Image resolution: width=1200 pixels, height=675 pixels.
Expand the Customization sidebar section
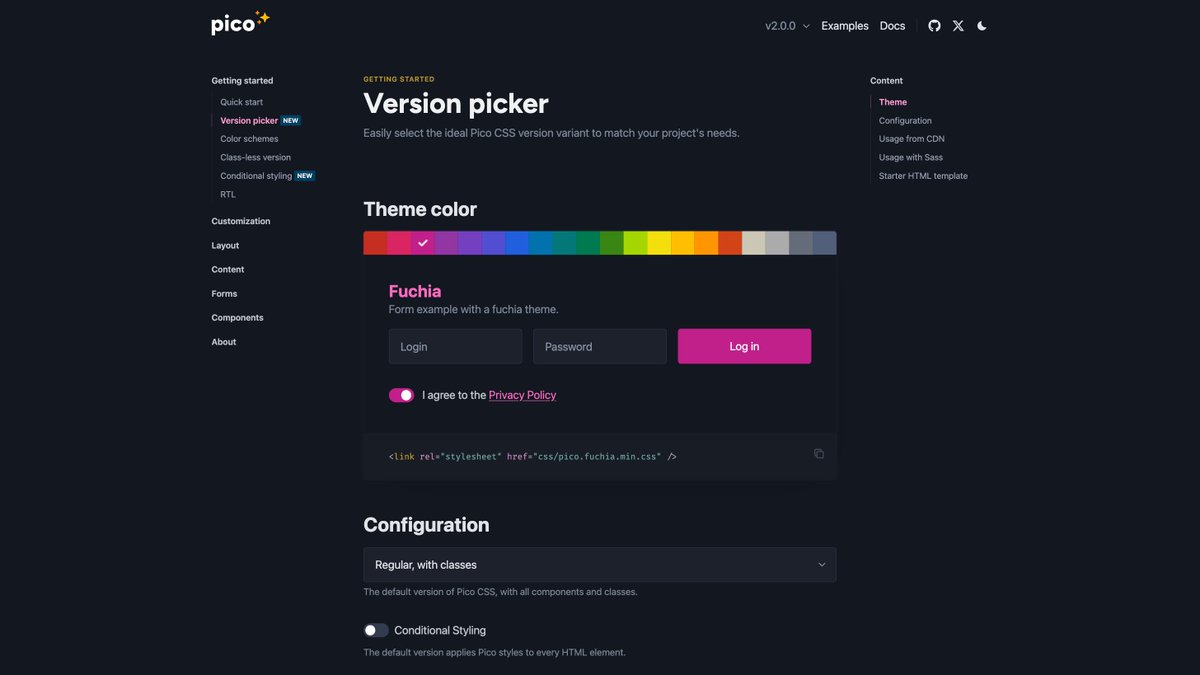pyautogui.click(x=241, y=221)
